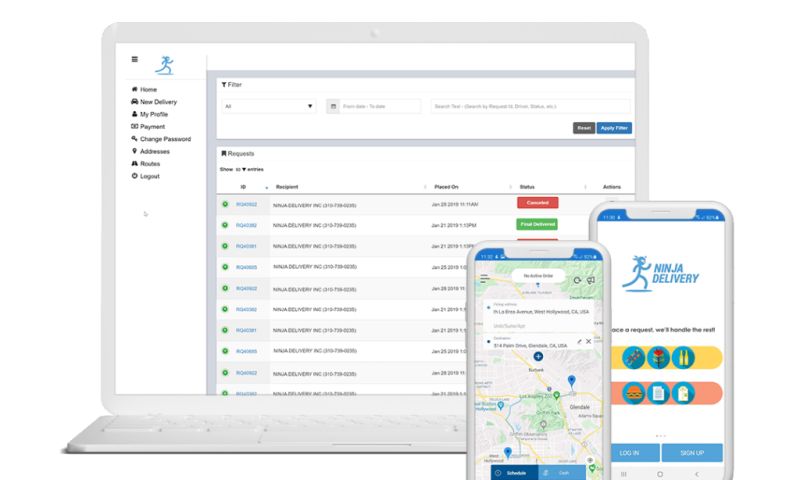The image size is (800, 480).
Task: Open the calendar date picker icon
Action: tap(333, 106)
